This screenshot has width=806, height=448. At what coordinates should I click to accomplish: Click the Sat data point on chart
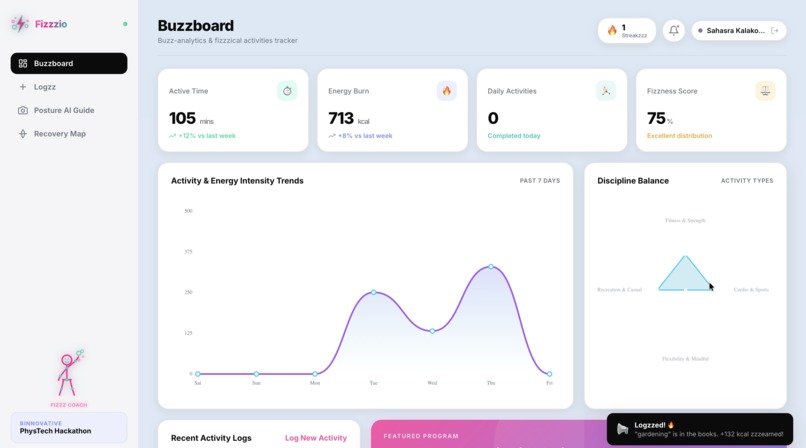(198, 374)
